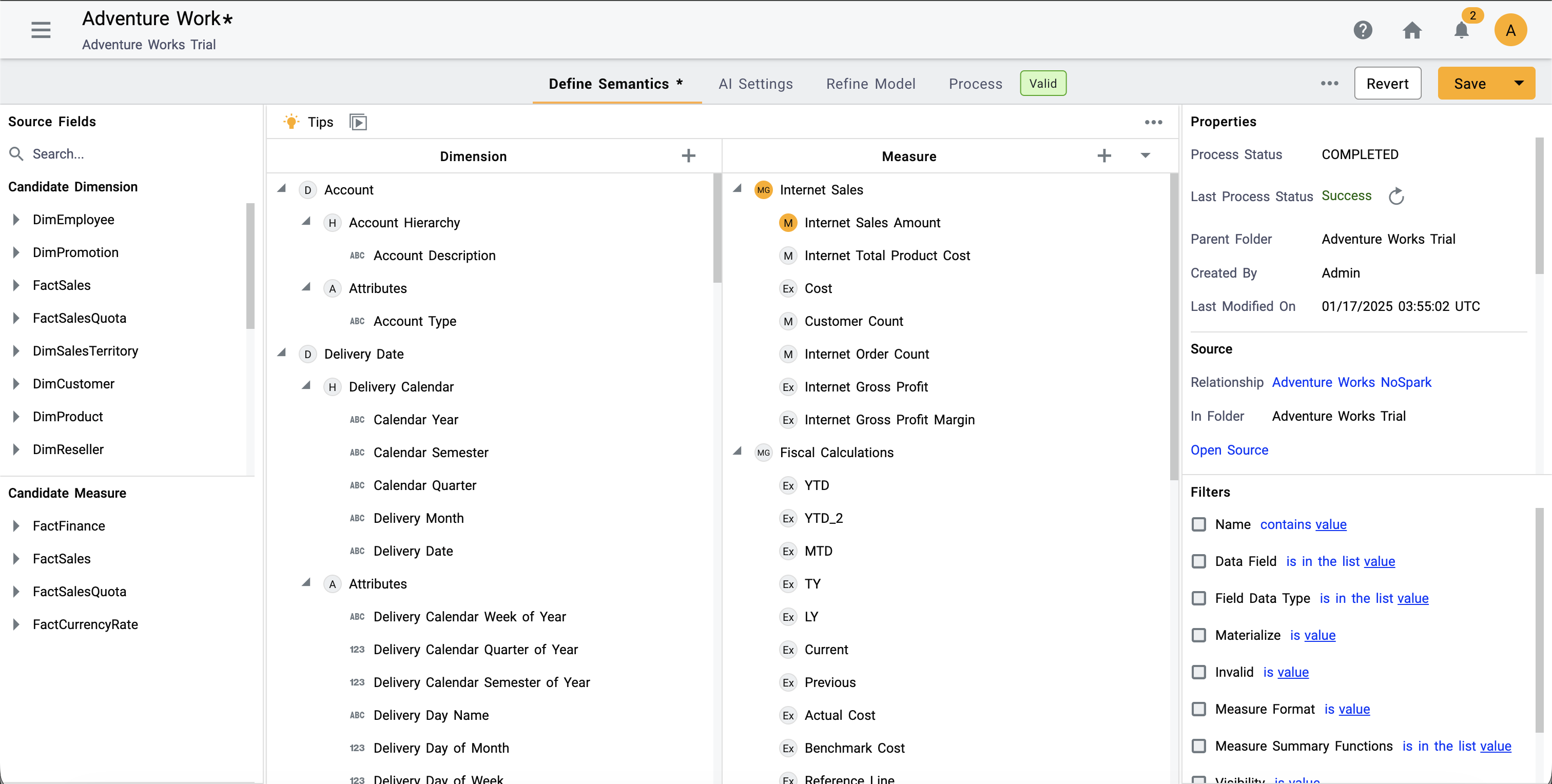Screen dimensions: 1552x784
Task: Click the MG icon next to Internet Sales
Action: [x=763, y=190]
